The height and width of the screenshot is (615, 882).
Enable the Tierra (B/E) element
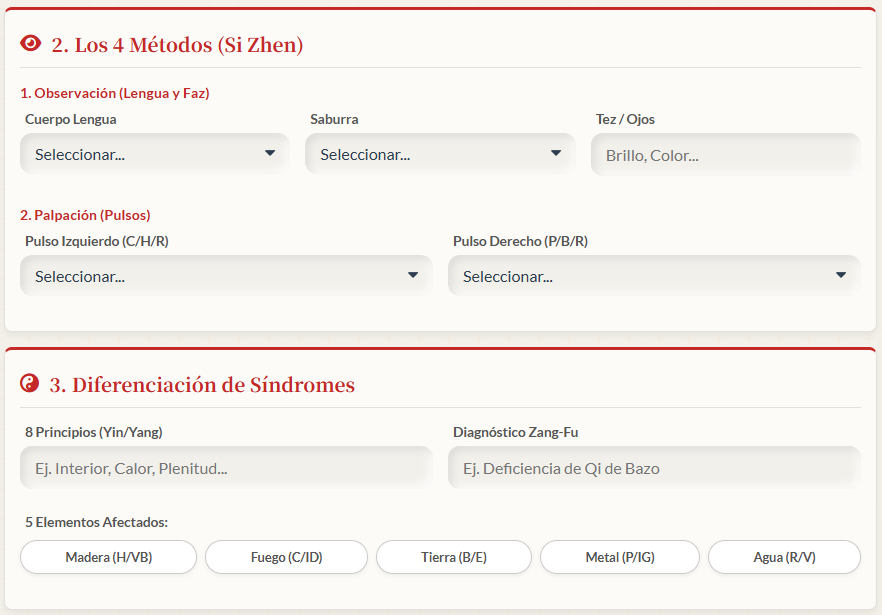[454, 557]
